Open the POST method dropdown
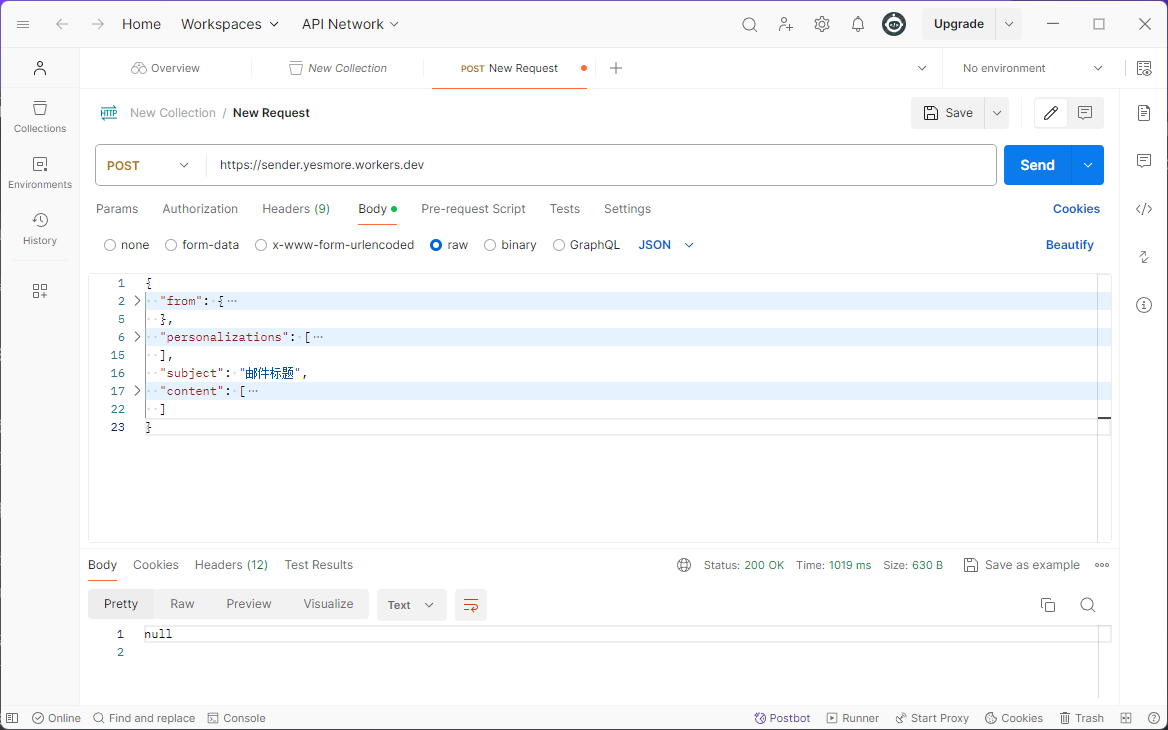The height and width of the screenshot is (730, 1168). 149,165
